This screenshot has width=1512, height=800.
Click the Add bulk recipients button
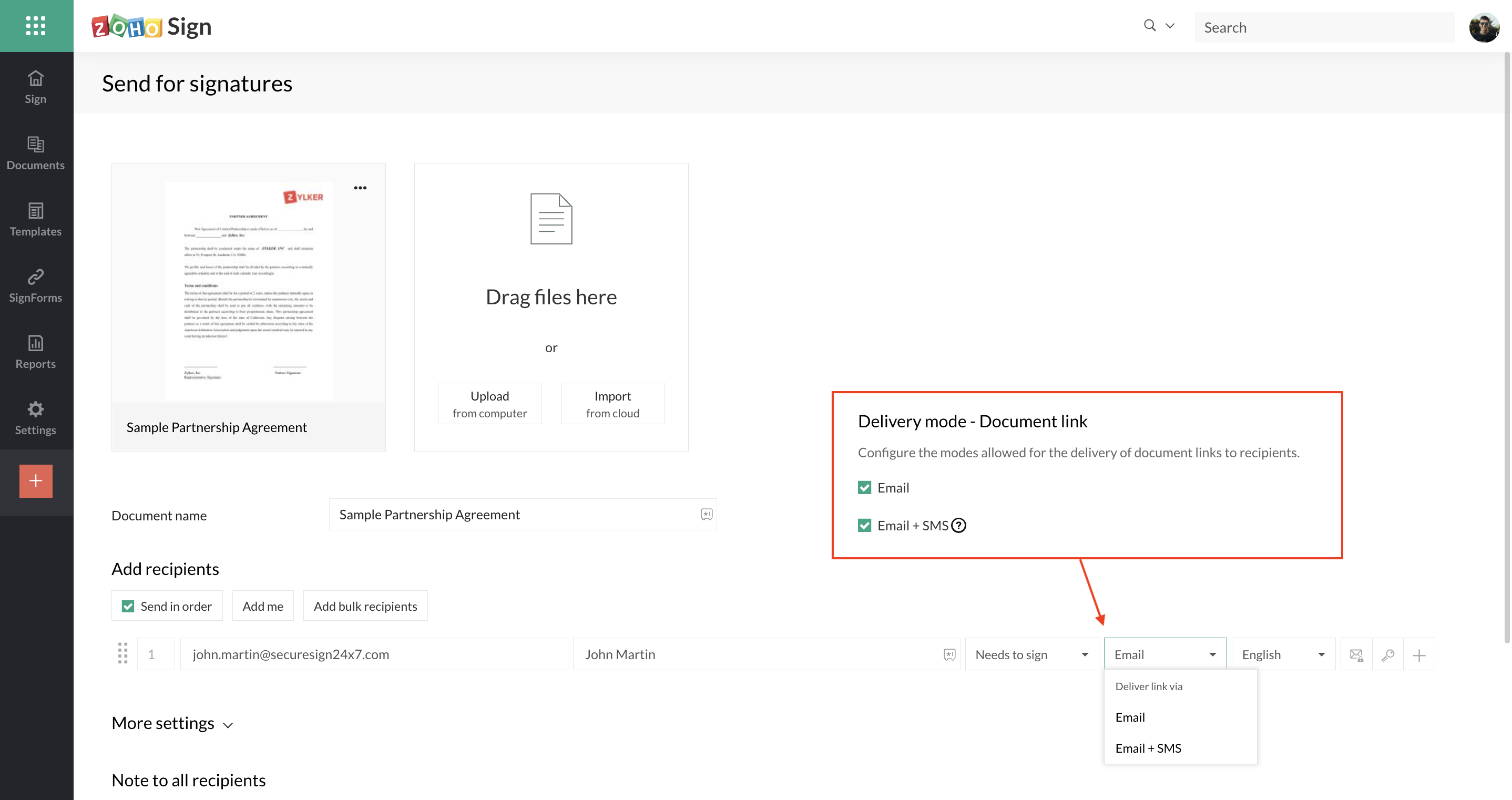(366, 607)
